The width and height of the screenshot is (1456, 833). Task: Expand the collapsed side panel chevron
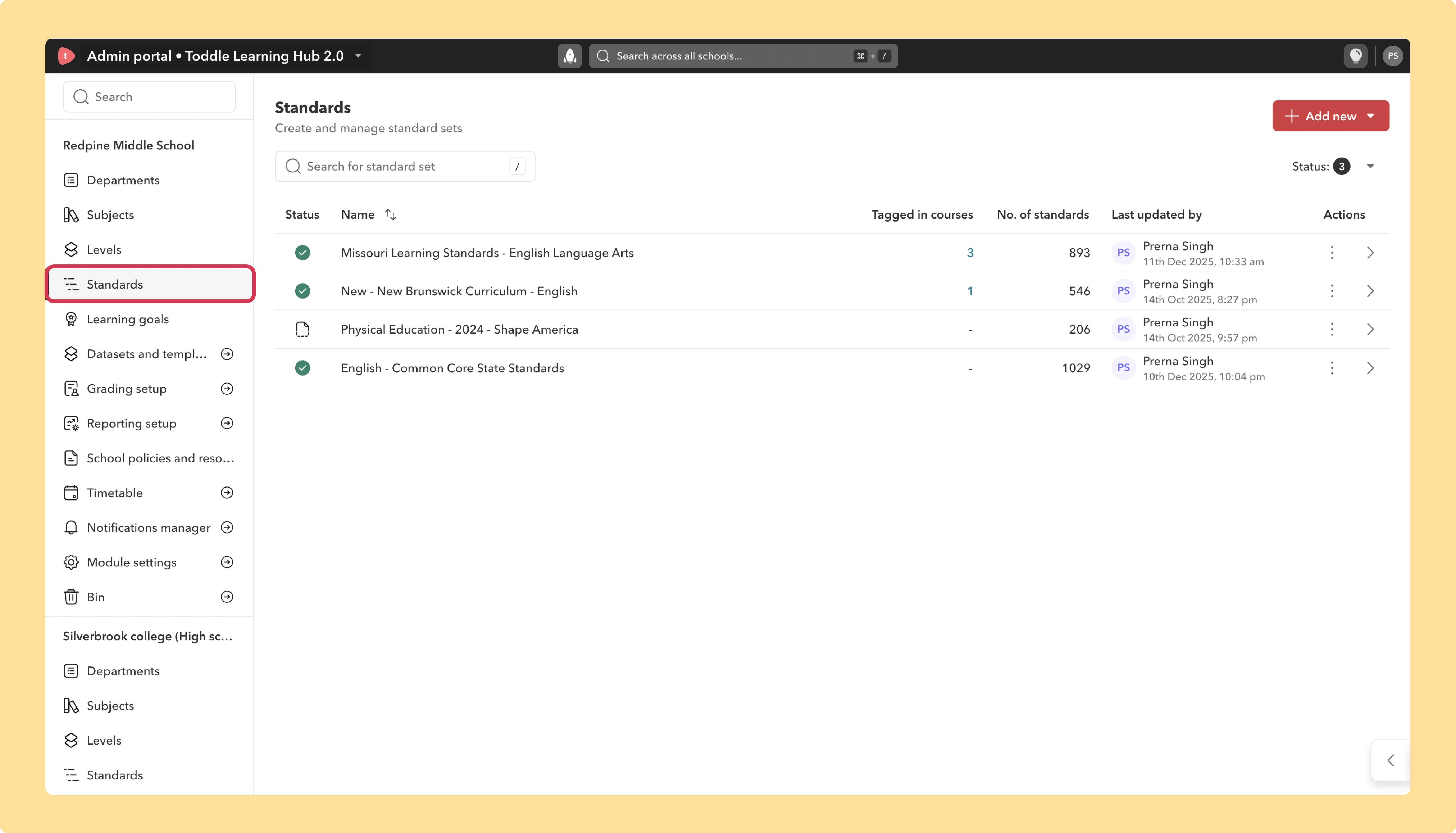[x=1391, y=760]
